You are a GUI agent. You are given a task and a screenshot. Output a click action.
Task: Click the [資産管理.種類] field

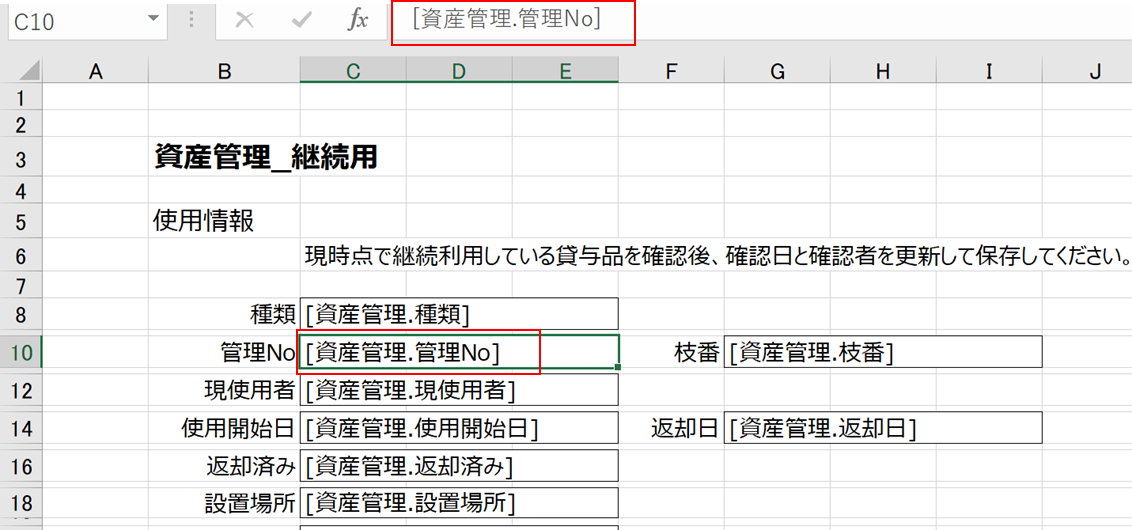point(459,314)
